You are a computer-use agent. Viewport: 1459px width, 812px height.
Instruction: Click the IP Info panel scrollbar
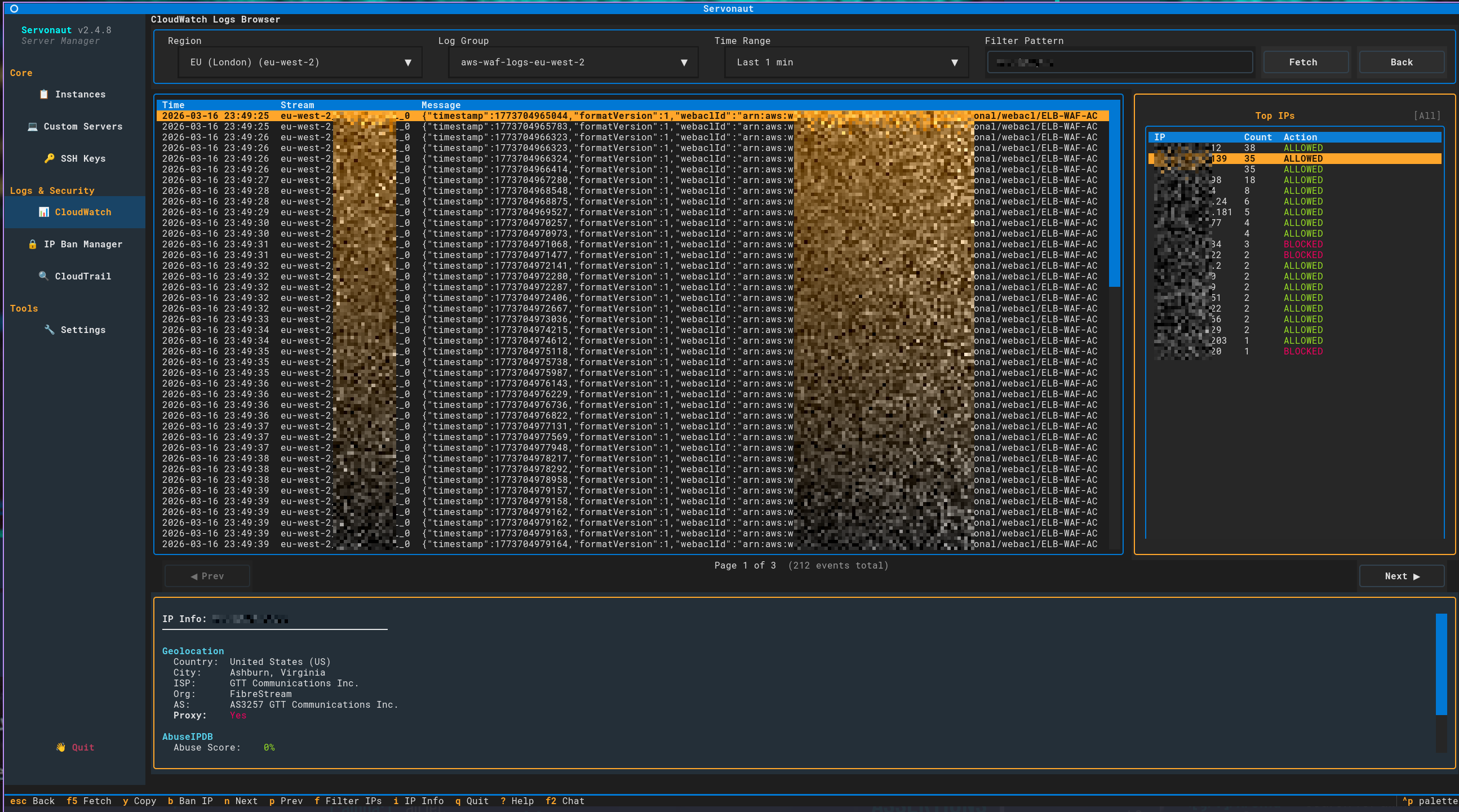pos(1442,683)
